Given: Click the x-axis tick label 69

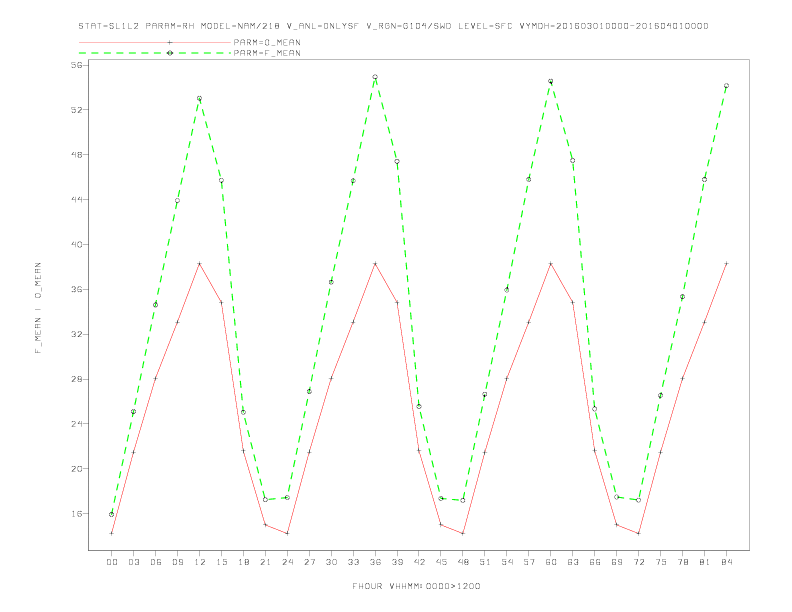Looking at the screenshot, I should coord(617,562).
